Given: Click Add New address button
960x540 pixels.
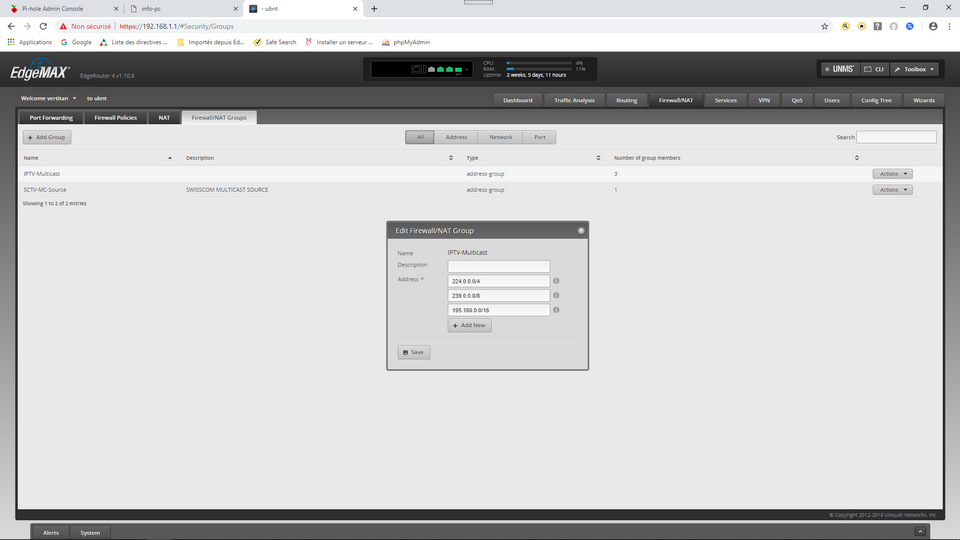Looking at the screenshot, I should tap(469, 325).
